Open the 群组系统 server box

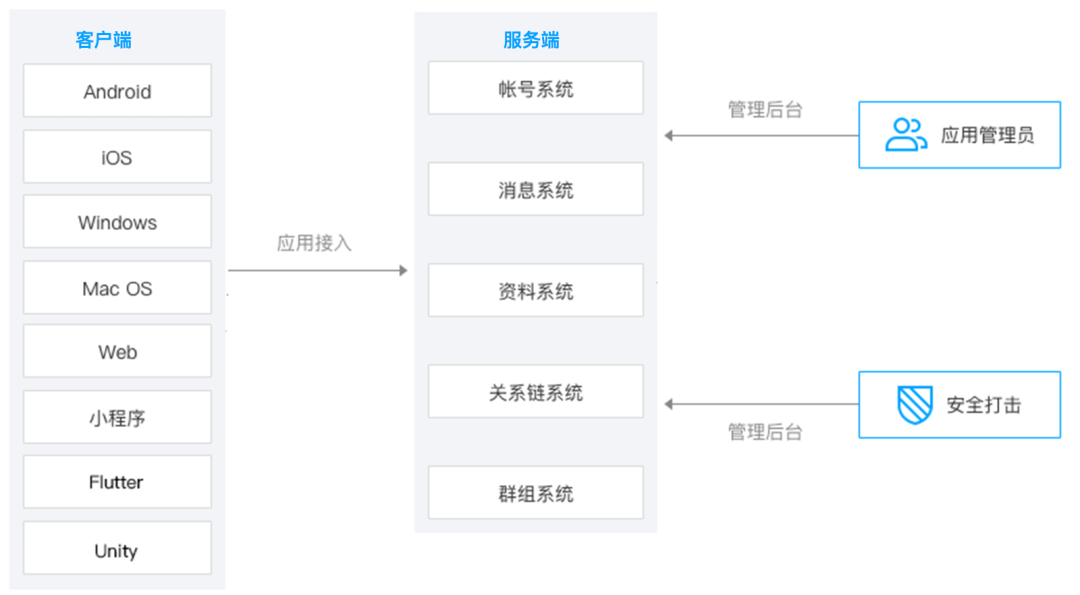coord(535,493)
